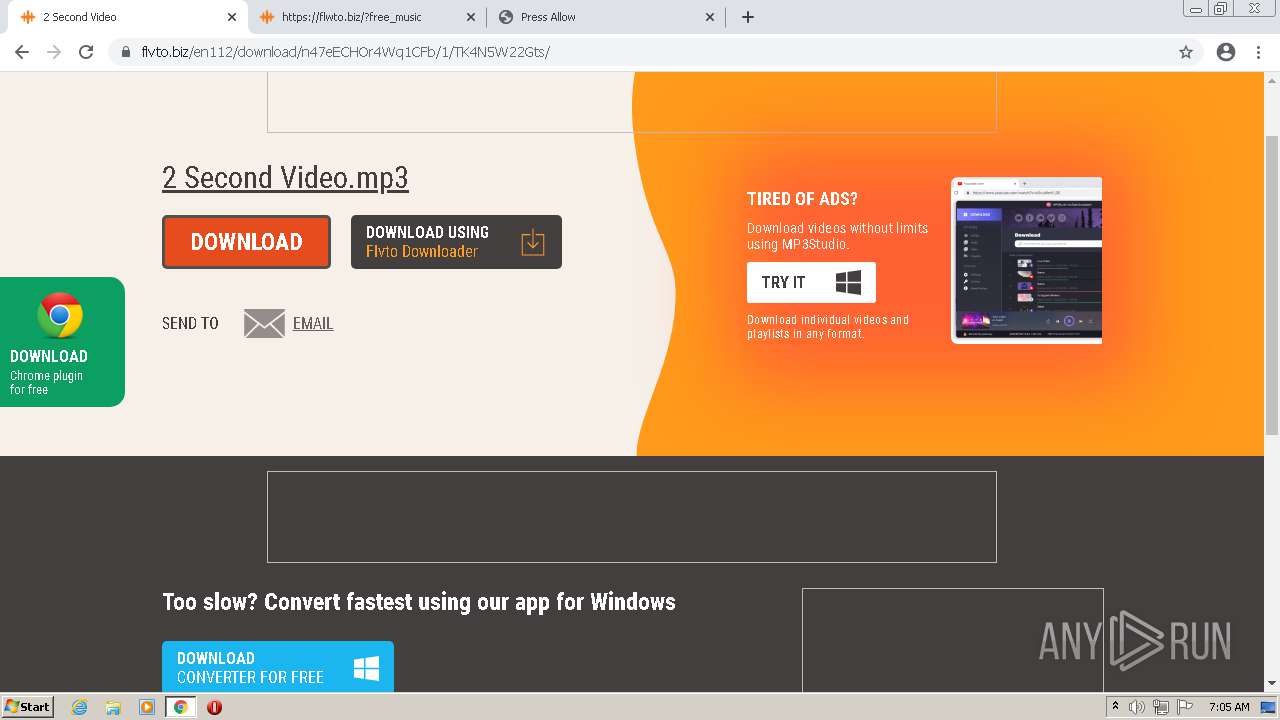Click DOWNLOAD USING Flvto Downloader button
The height and width of the screenshot is (720, 1280).
456,242
